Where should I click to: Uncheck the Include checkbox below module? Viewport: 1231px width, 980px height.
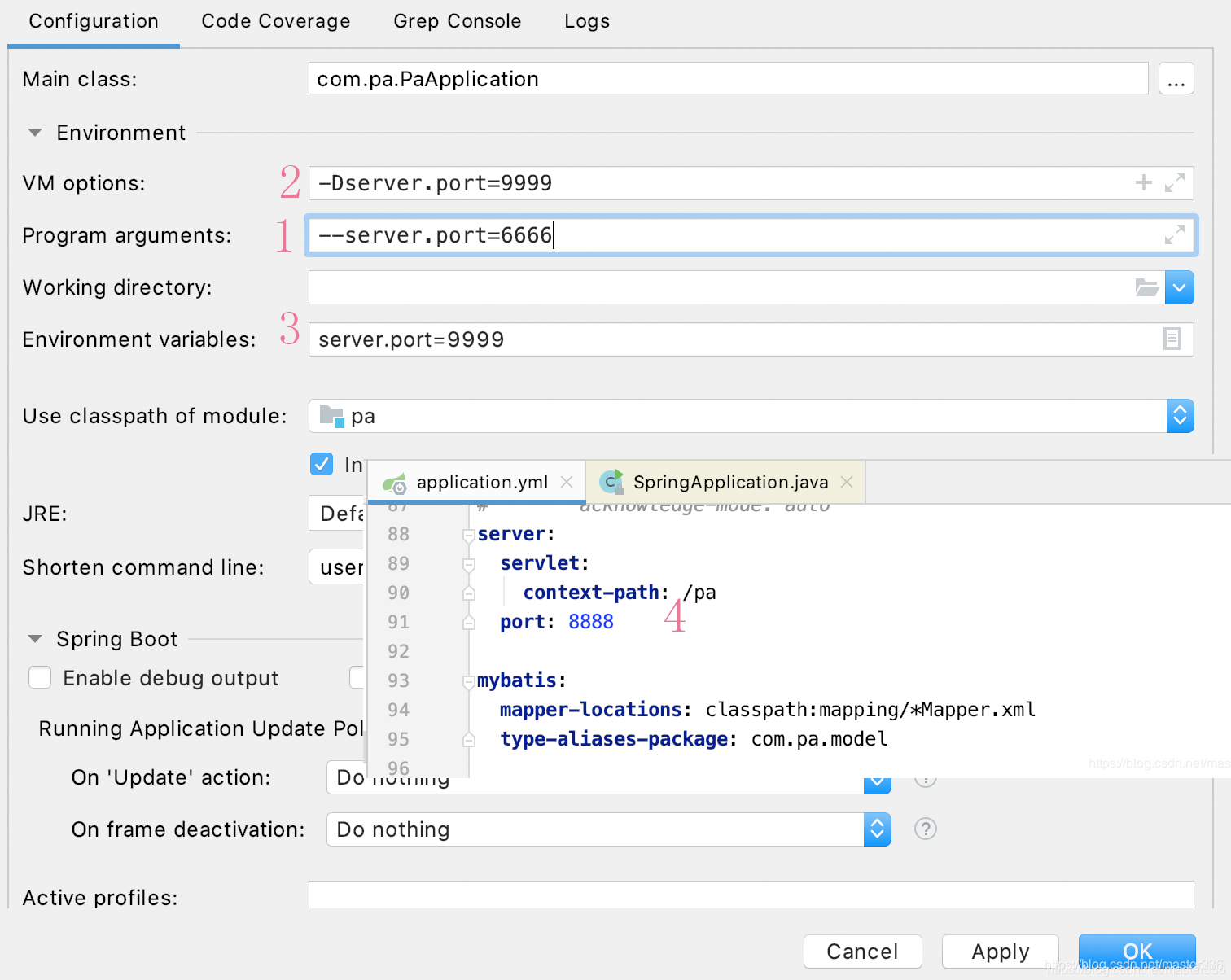[322, 464]
